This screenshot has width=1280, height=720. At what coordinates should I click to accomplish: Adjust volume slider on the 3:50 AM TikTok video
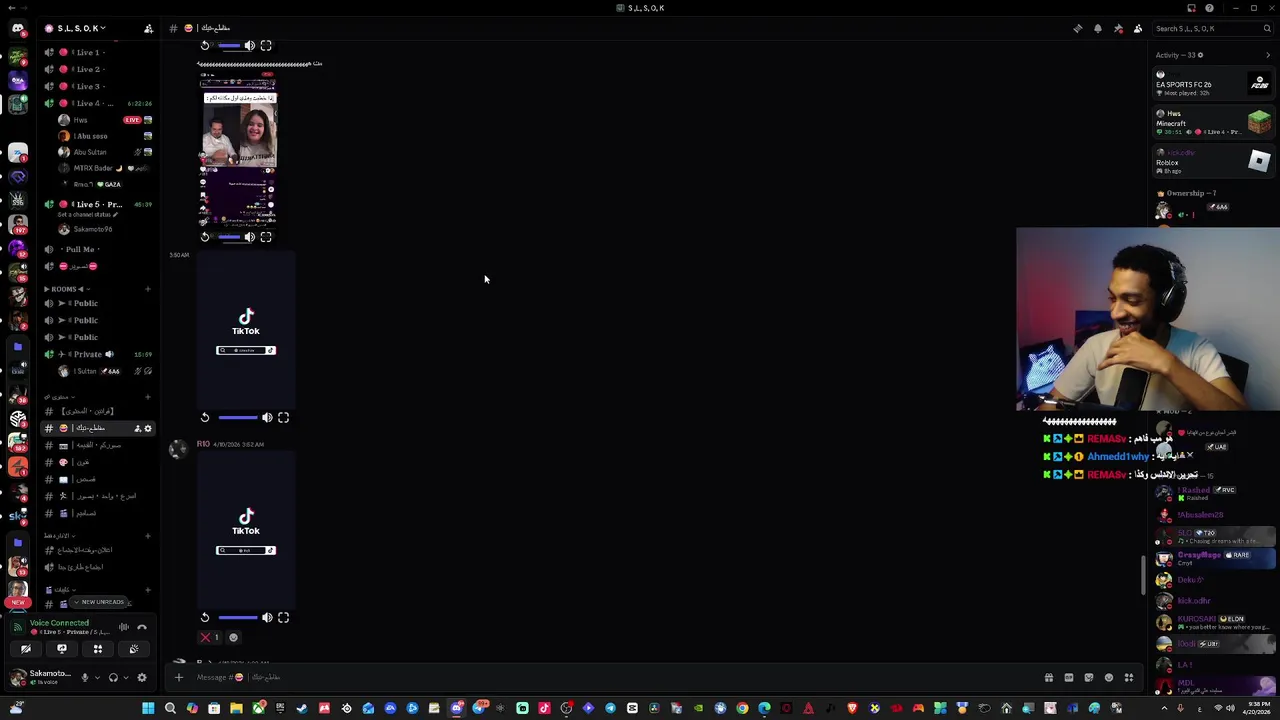click(238, 417)
